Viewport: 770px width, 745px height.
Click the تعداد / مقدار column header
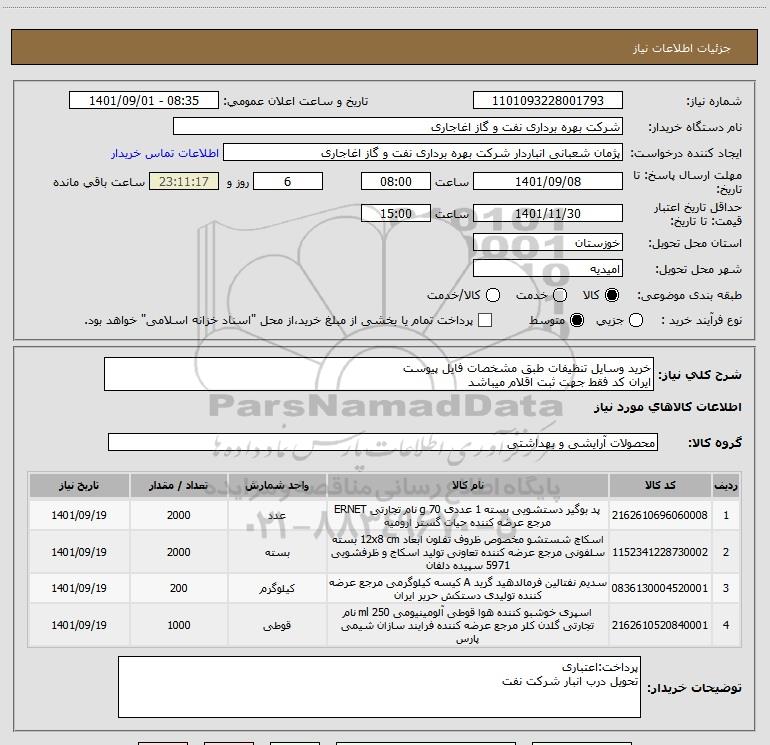click(178, 486)
